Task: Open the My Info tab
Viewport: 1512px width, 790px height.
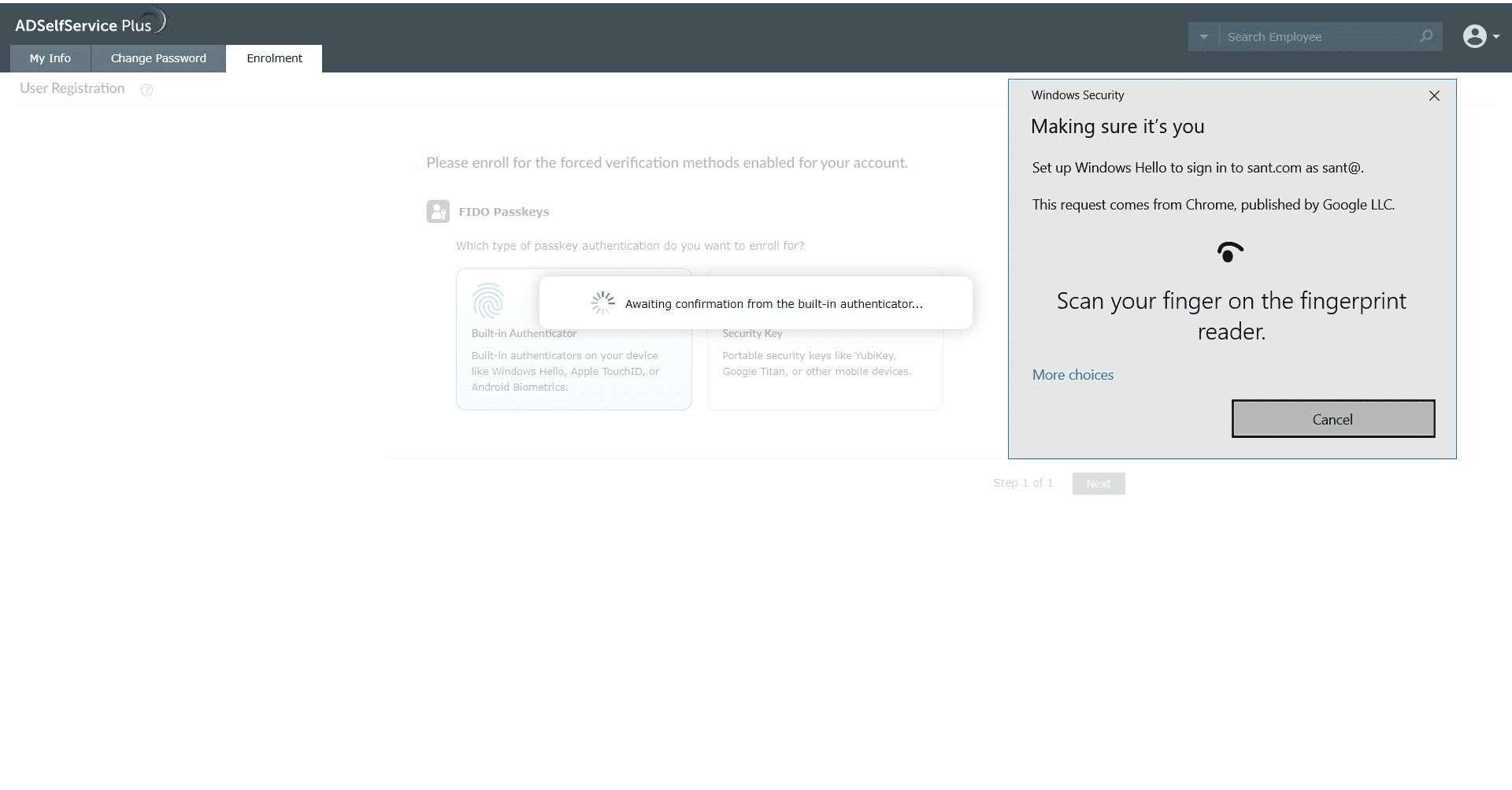Action: click(50, 58)
